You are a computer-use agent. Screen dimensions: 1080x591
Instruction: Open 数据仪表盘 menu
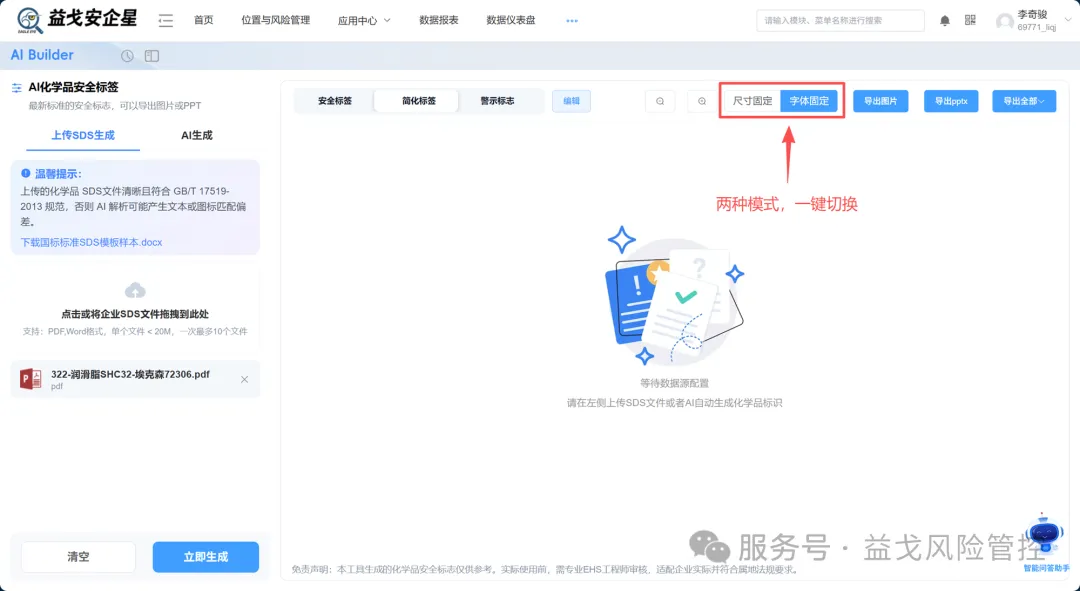511,21
